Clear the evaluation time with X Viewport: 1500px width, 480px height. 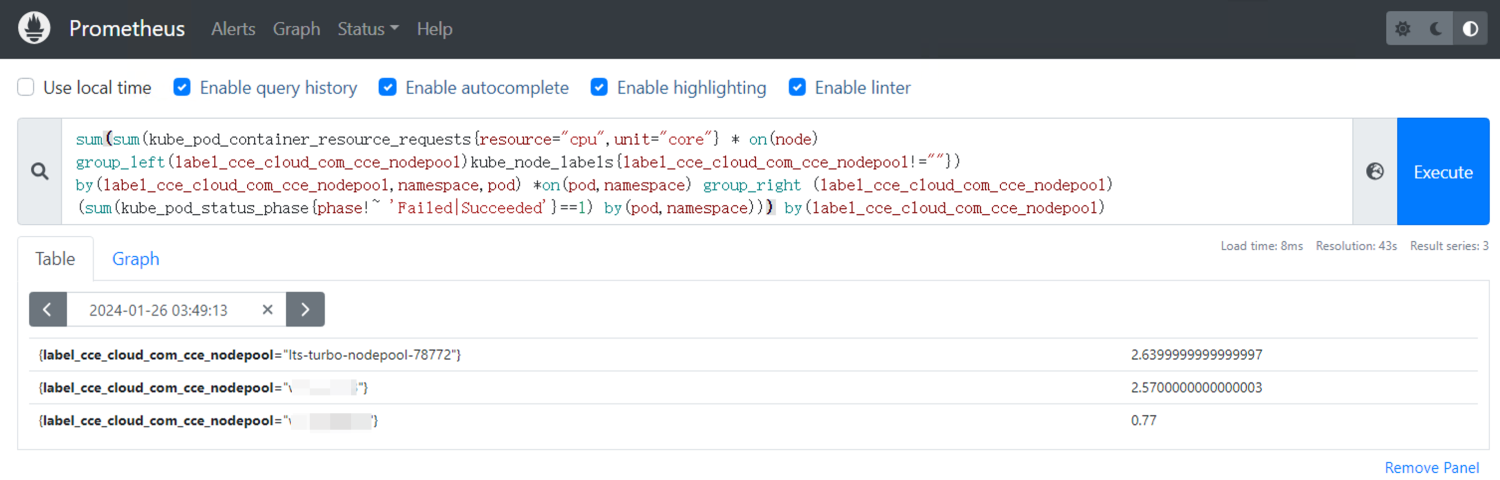click(x=267, y=310)
